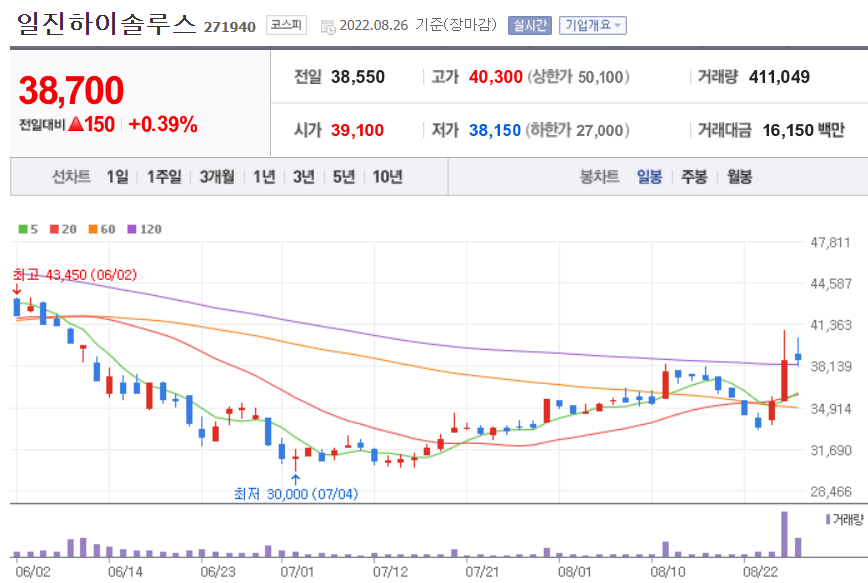Click the purple 120-day moving average legend swatch

132,229
